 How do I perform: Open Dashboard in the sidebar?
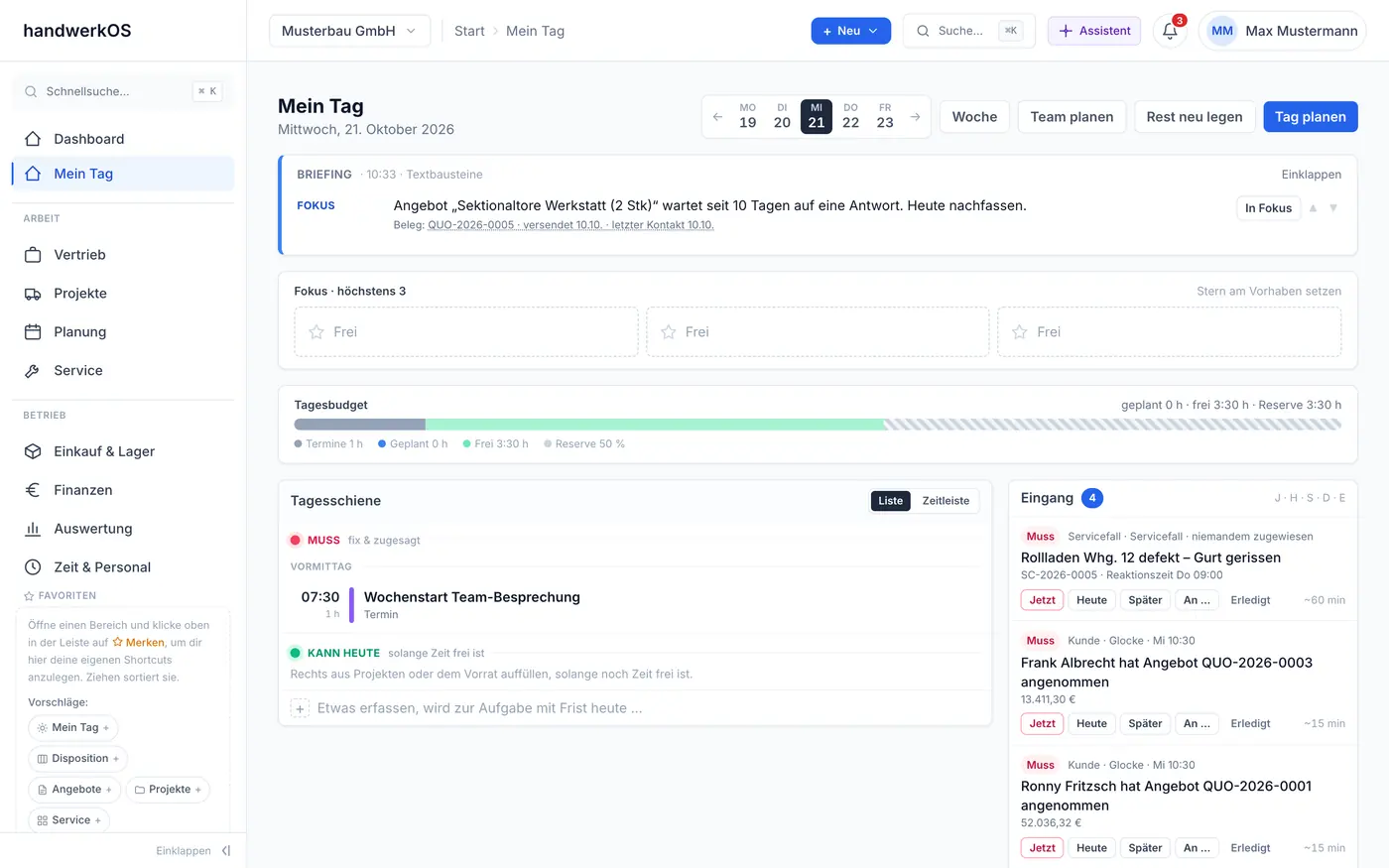(x=123, y=139)
